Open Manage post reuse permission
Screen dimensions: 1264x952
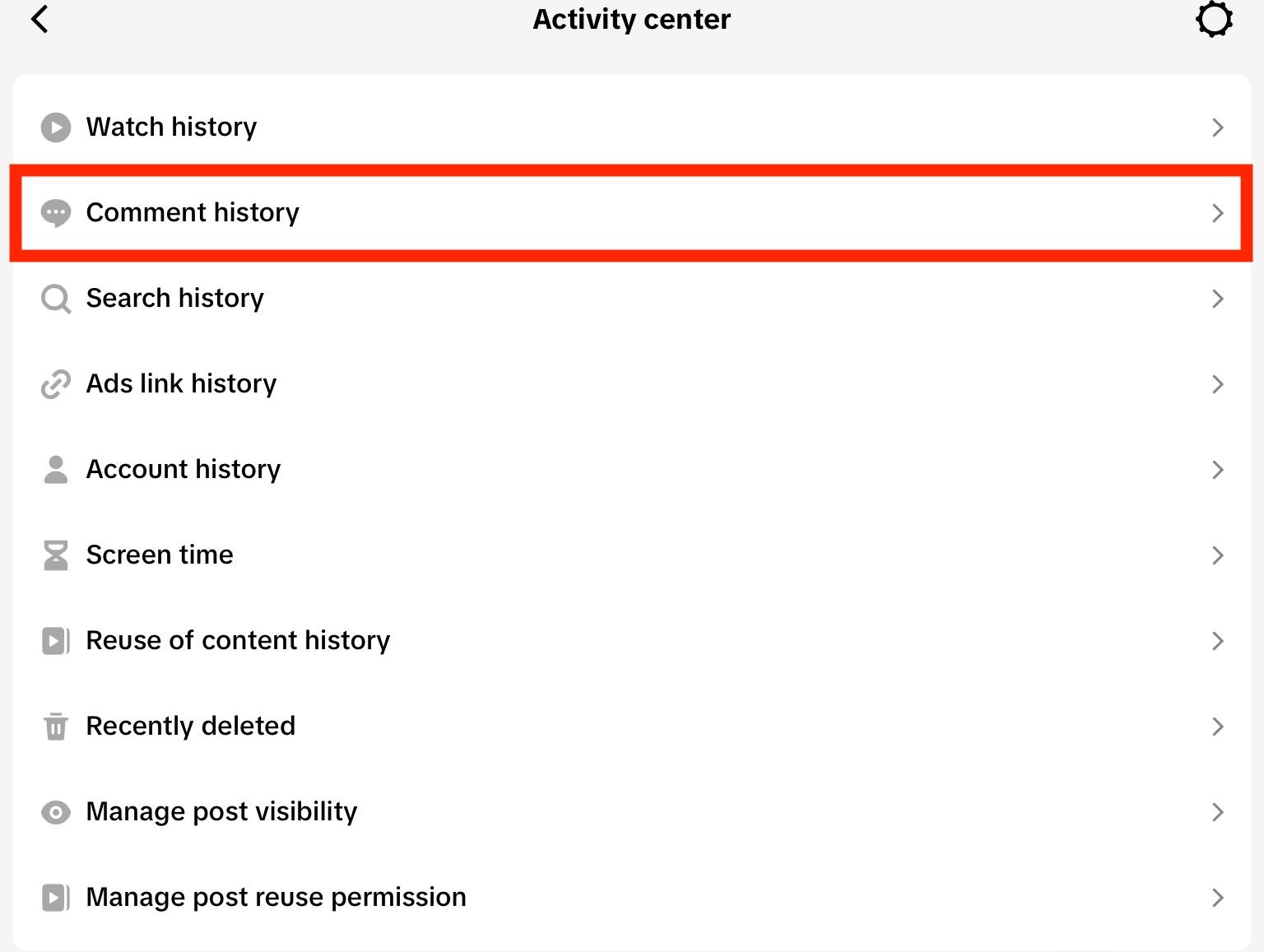(x=276, y=898)
